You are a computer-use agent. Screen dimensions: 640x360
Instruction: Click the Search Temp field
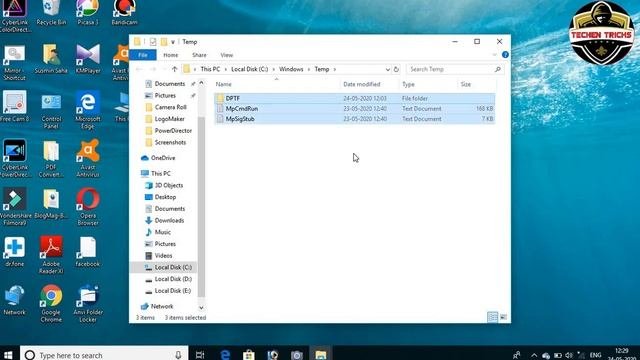click(455, 69)
